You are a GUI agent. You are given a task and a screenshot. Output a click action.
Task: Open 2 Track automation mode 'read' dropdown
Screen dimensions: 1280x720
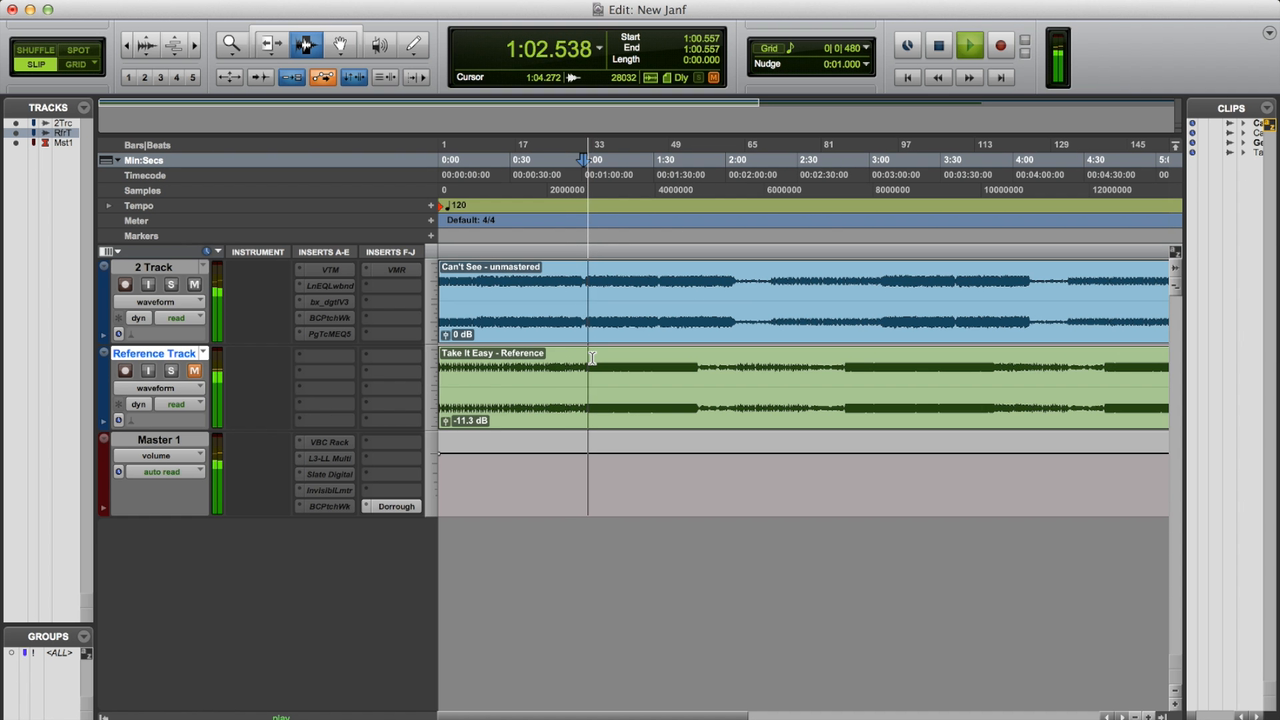(179, 318)
